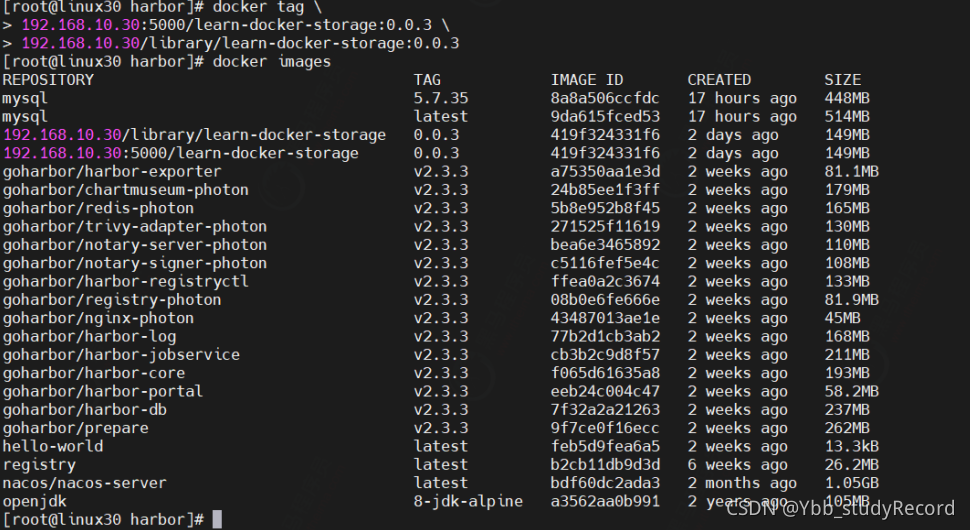Select the registry repository name
The height and width of the screenshot is (530, 970).
click(39, 464)
